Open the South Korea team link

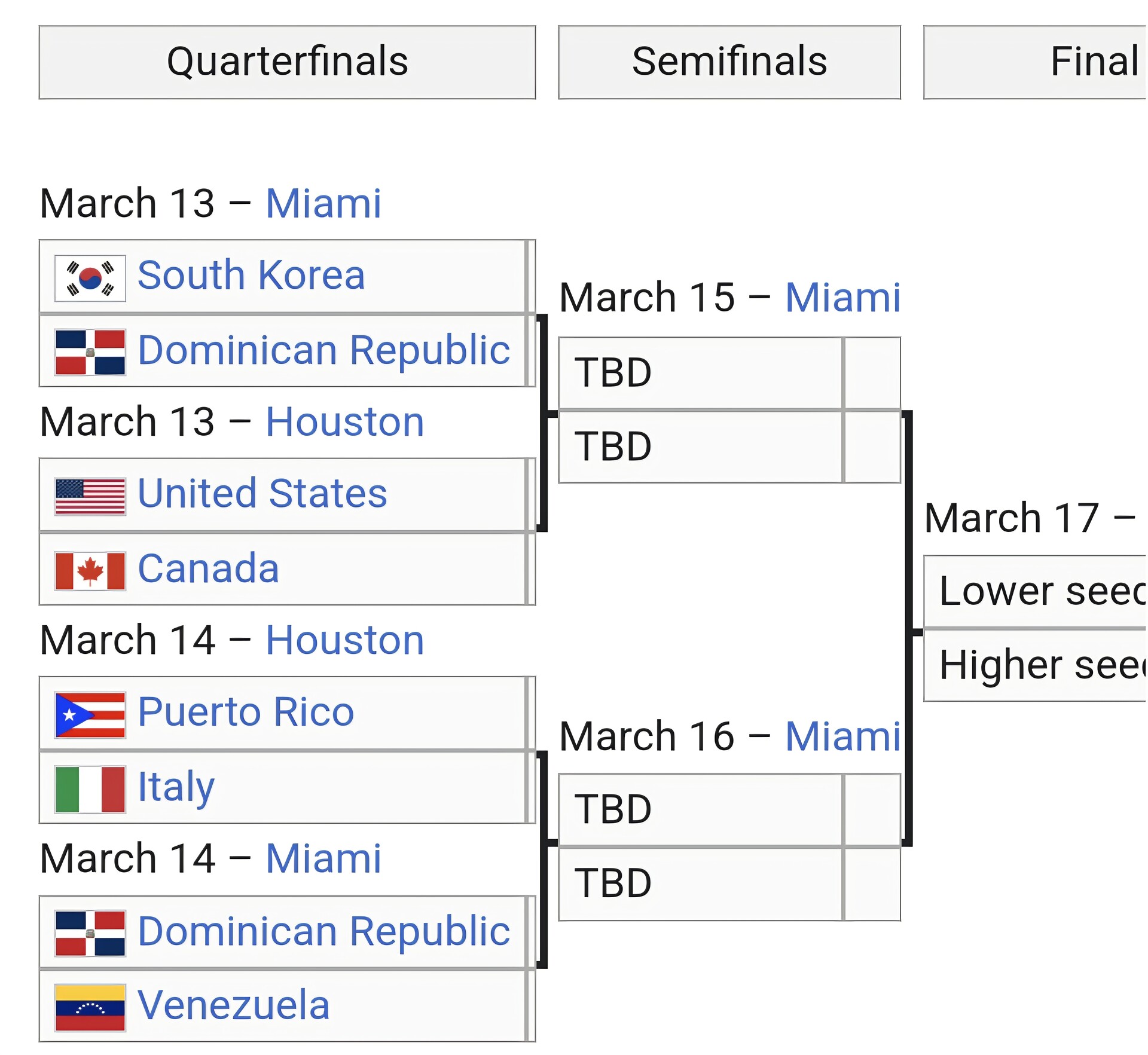pyautogui.click(x=251, y=275)
